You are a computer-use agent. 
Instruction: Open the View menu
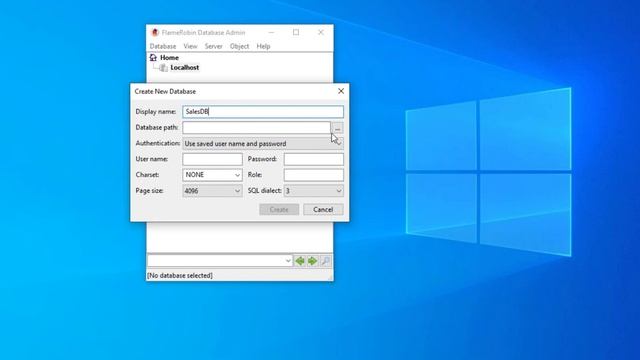pos(190,46)
